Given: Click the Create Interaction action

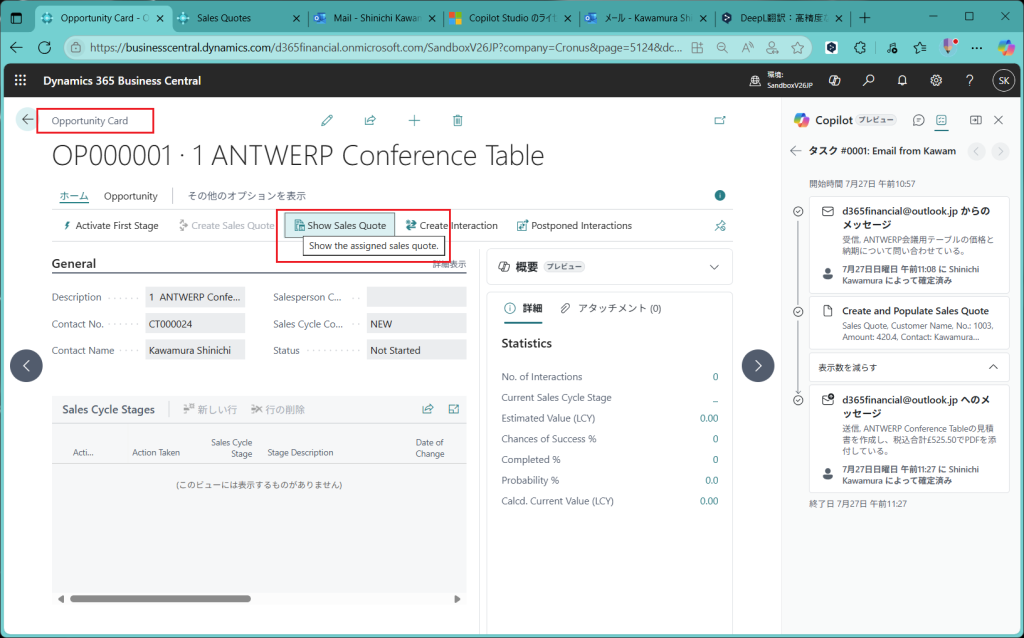Looking at the screenshot, I should [451, 225].
